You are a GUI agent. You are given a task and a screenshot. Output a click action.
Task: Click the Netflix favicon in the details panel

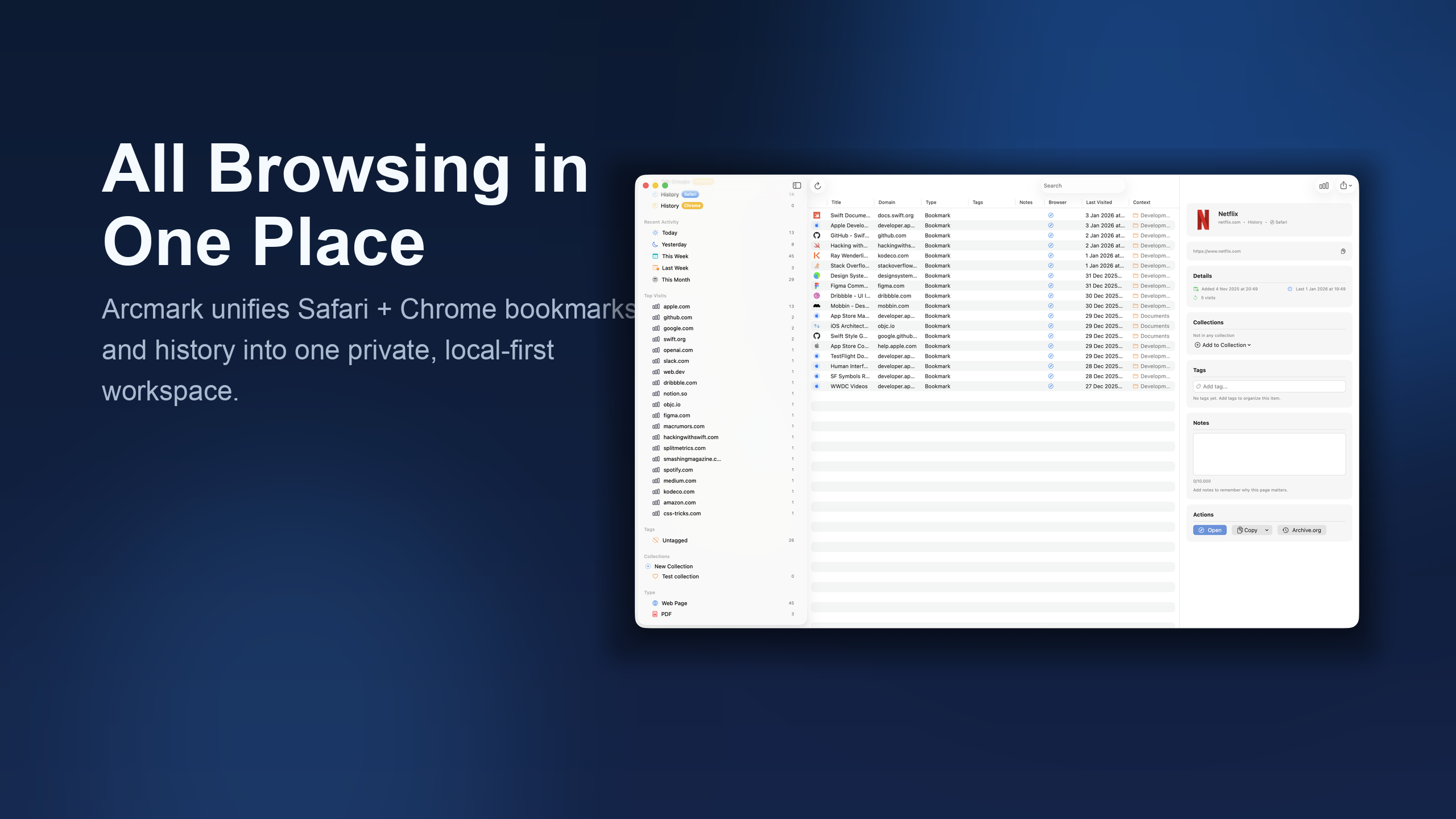tap(1203, 219)
